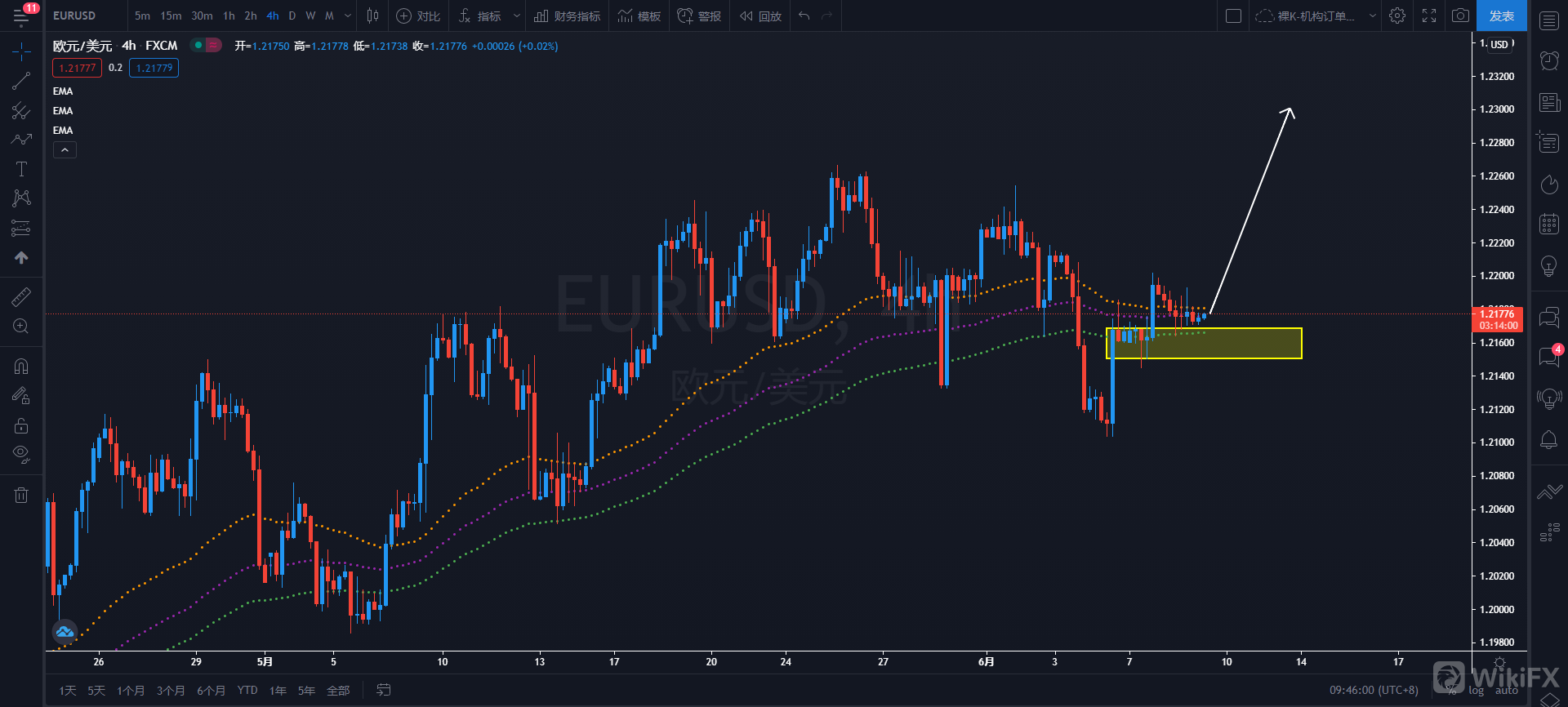
Task: Select the trend line drawing tool
Action: point(21,81)
